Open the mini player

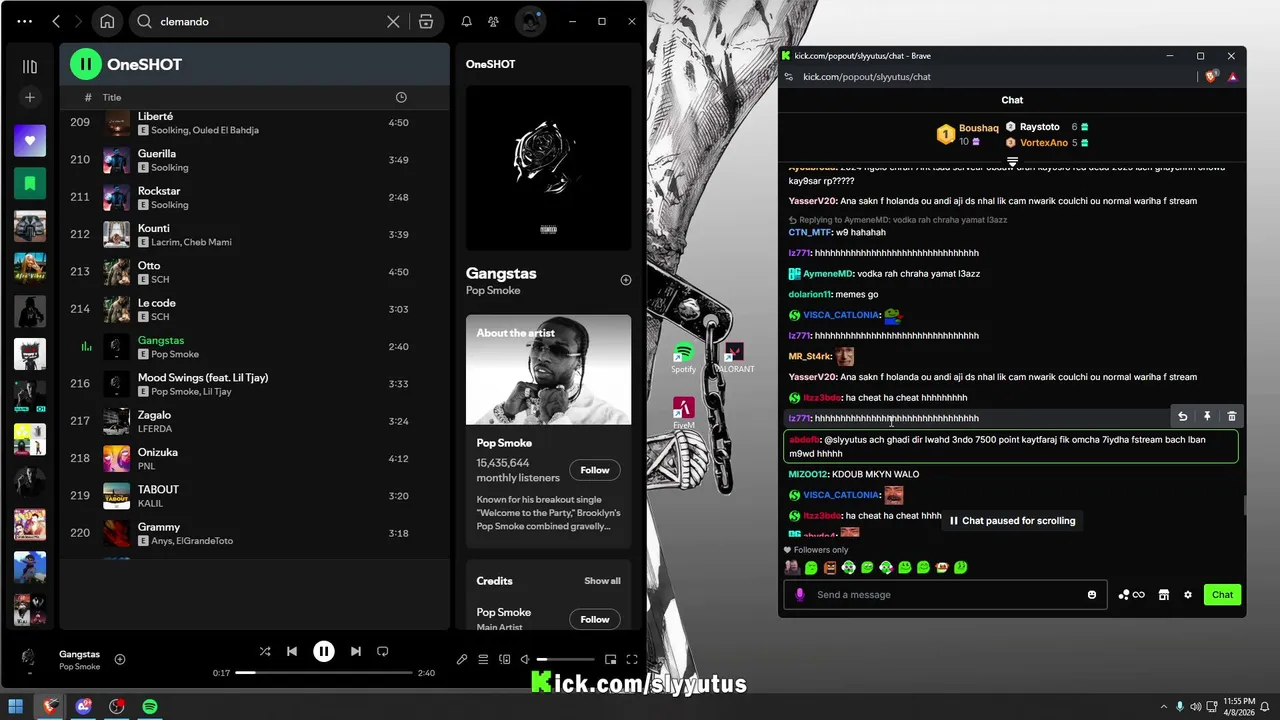coord(611,659)
